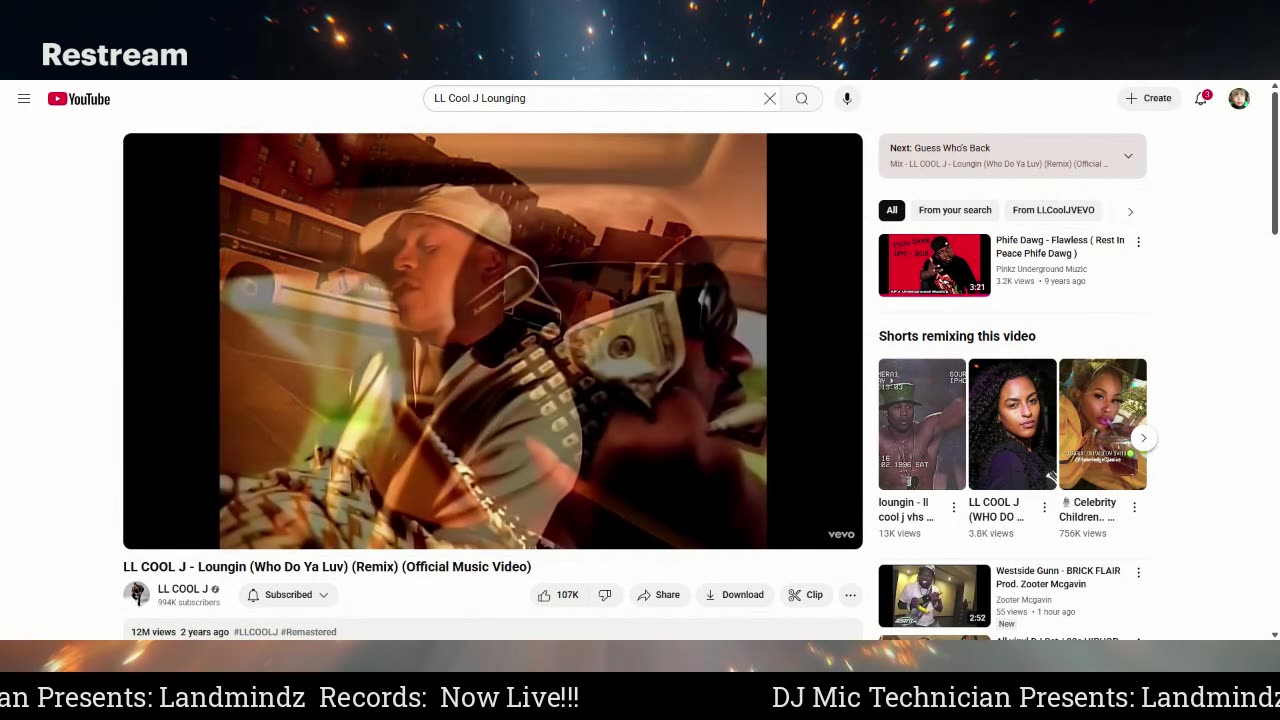Viewport: 1280px width, 720px height.
Task: Go to the YouTube home logo
Action: coord(79,99)
